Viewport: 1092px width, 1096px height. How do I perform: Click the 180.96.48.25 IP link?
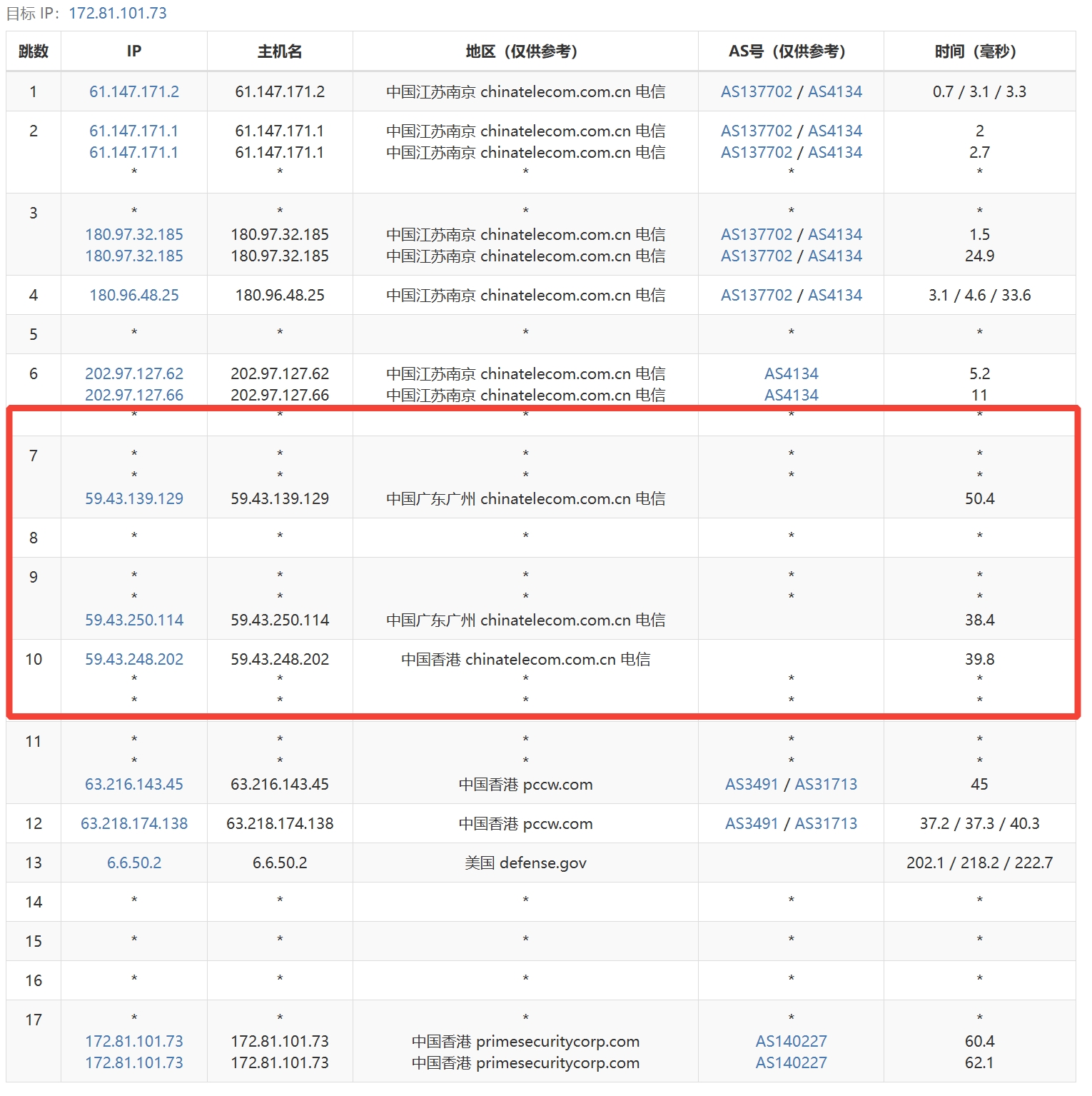[134, 295]
